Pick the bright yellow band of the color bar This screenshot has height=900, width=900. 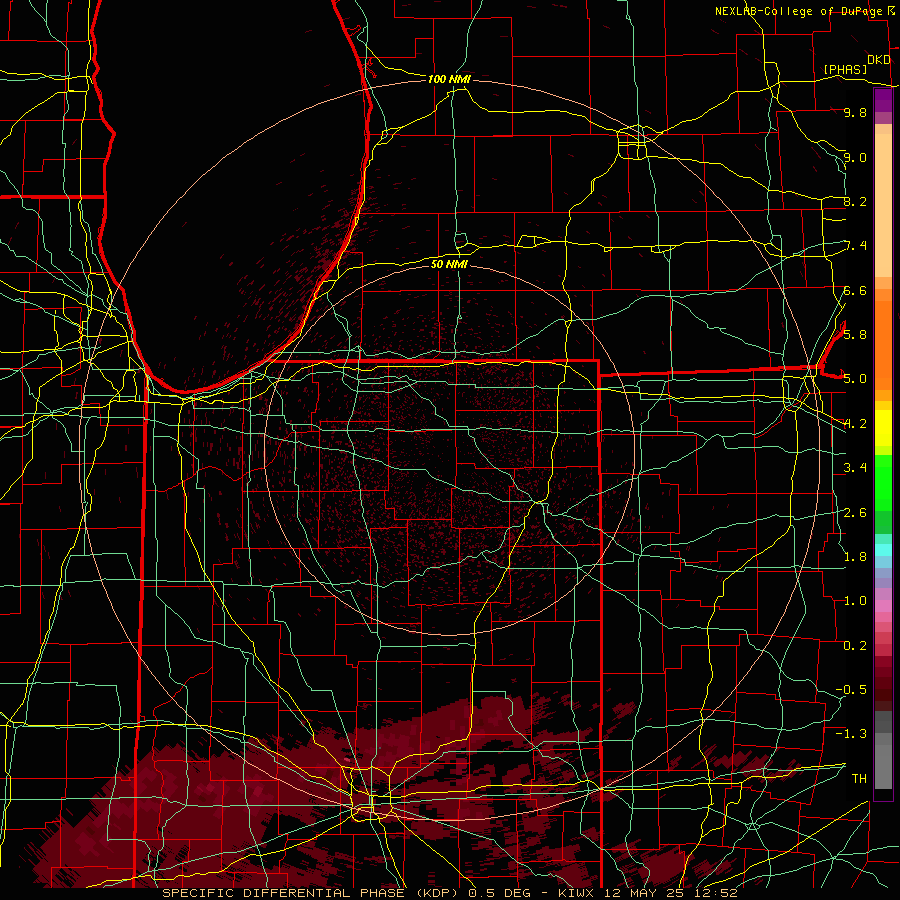coord(883,428)
